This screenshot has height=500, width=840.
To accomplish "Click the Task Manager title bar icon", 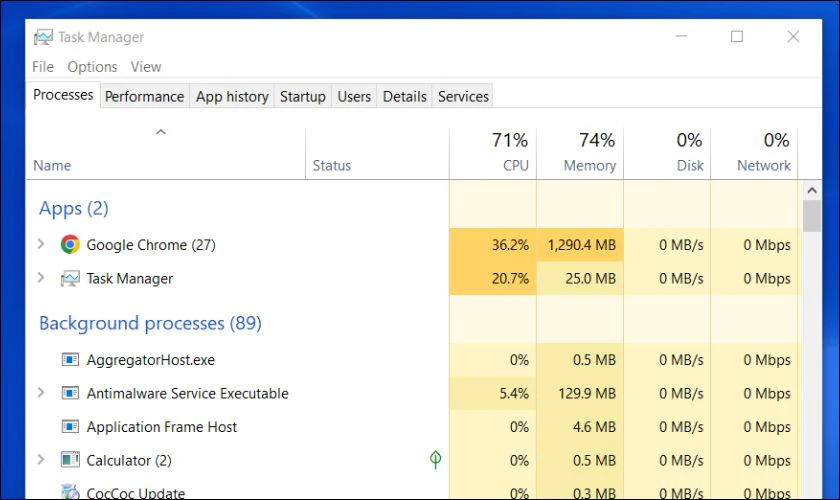I will pyautogui.click(x=43, y=37).
